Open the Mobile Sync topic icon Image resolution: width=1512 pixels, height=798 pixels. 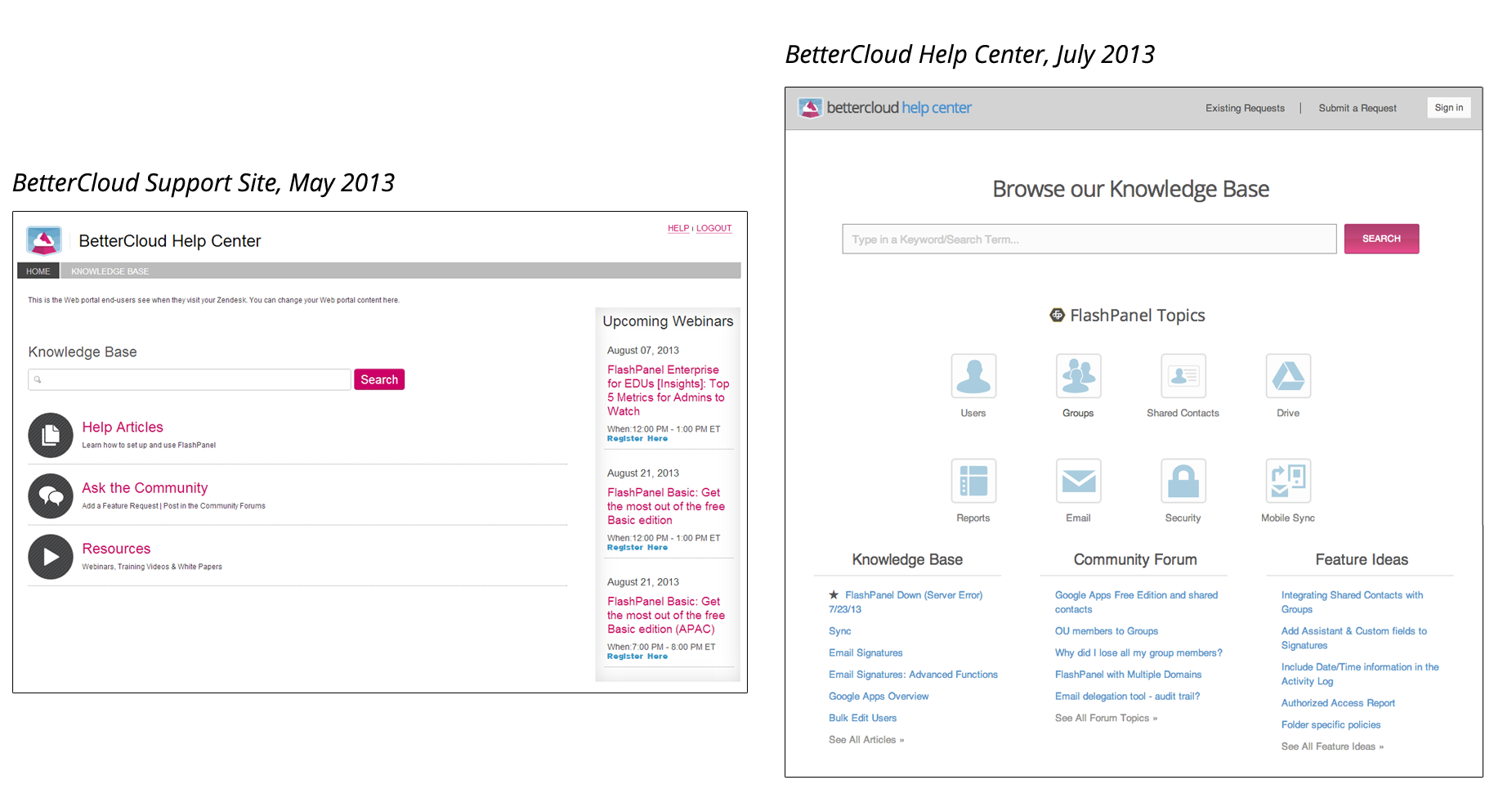[1288, 481]
